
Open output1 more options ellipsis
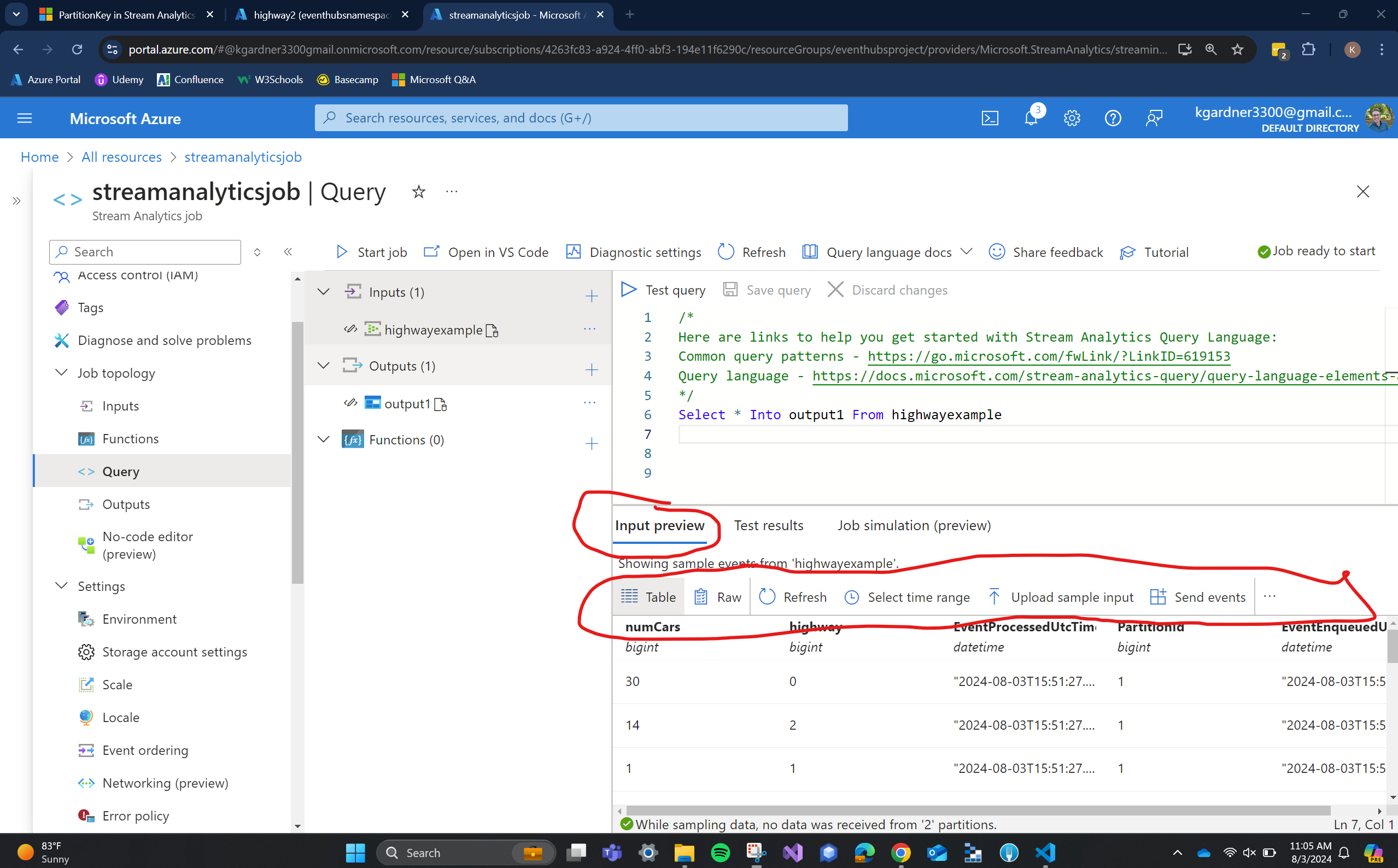589,403
